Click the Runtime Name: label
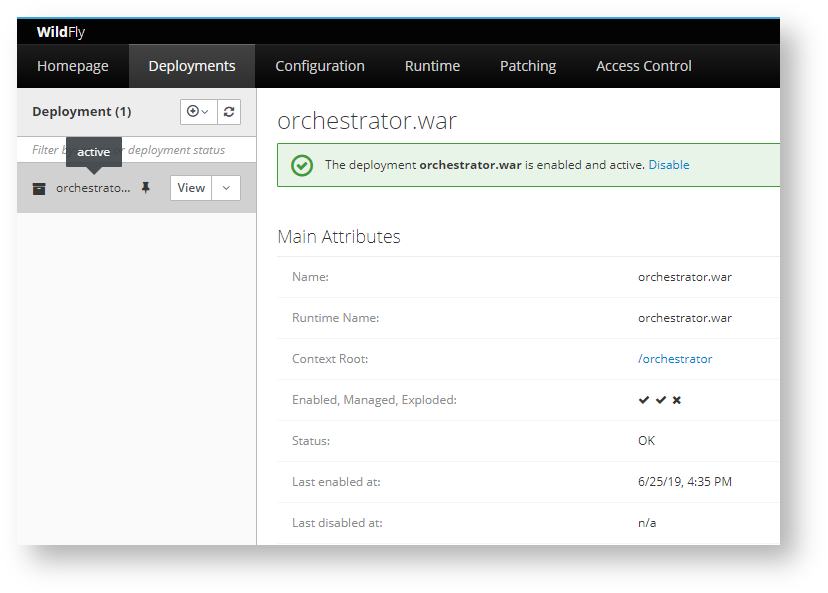 pos(336,318)
